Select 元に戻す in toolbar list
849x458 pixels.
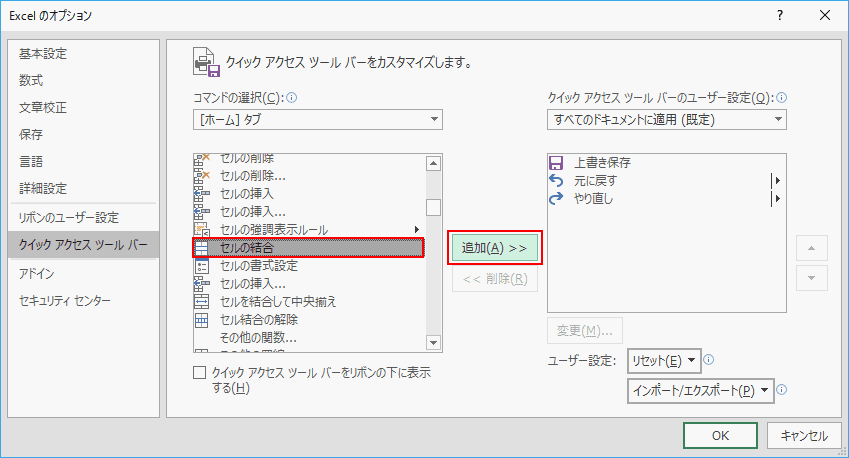click(x=667, y=180)
